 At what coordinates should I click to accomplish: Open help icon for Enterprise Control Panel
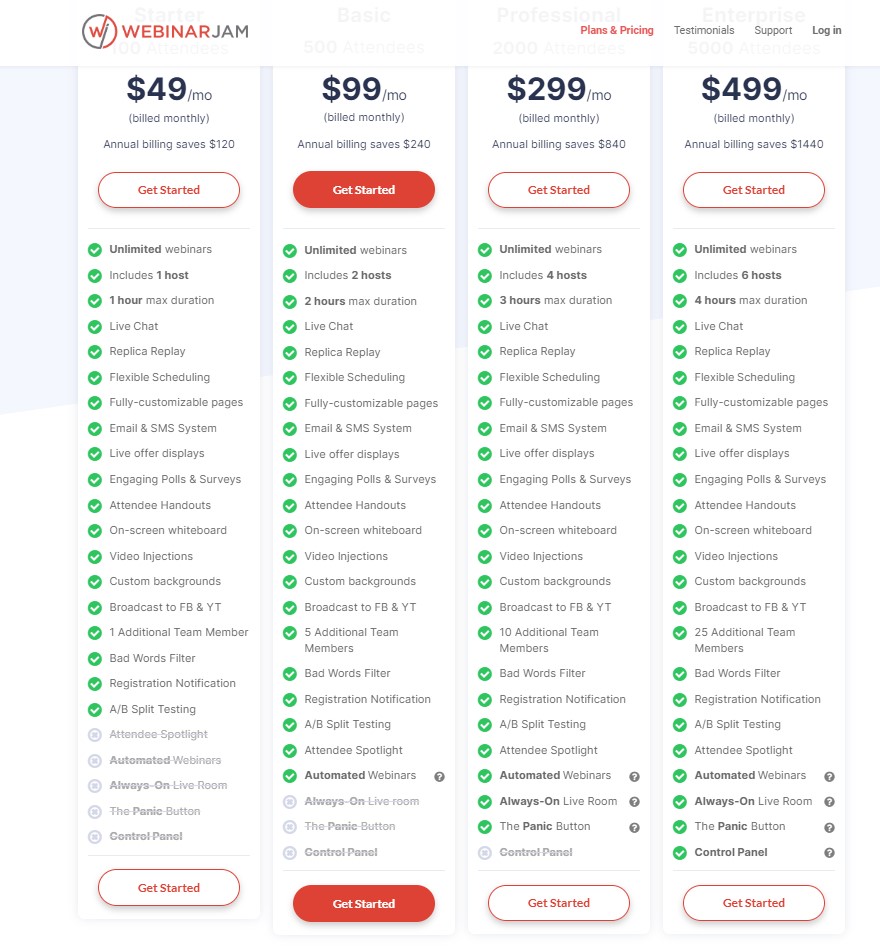click(829, 853)
